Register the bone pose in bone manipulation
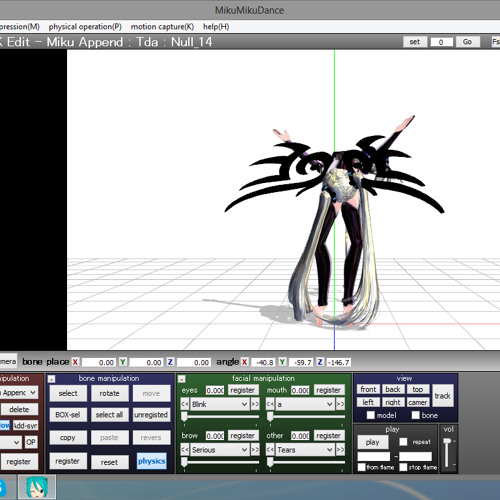 (68, 461)
